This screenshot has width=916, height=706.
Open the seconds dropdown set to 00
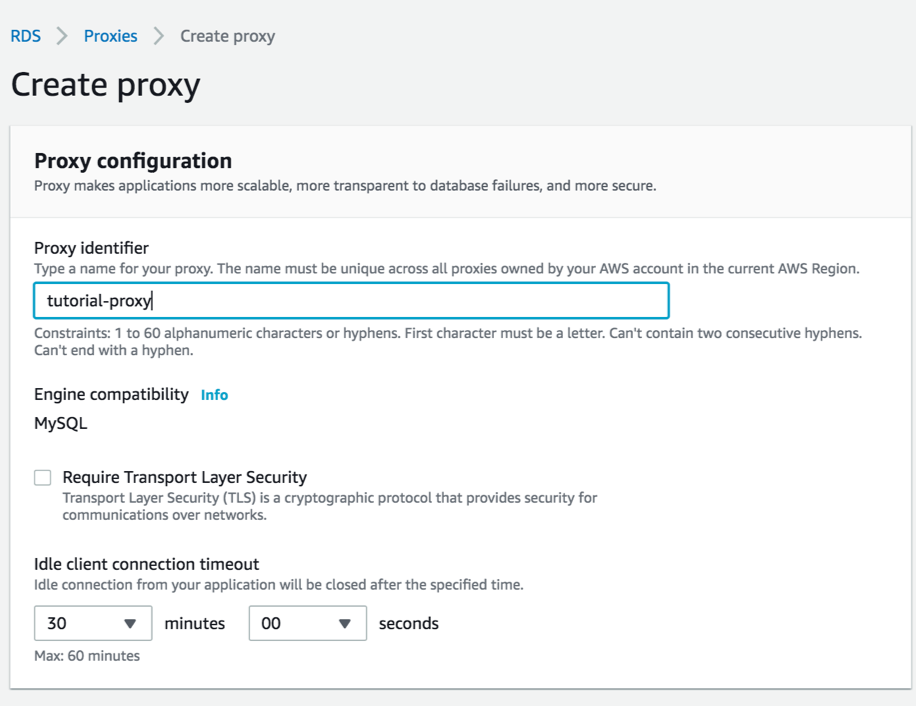pos(307,623)
